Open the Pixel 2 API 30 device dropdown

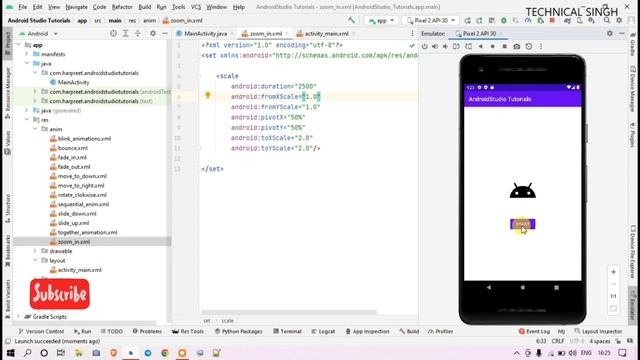tap(431, 20)
